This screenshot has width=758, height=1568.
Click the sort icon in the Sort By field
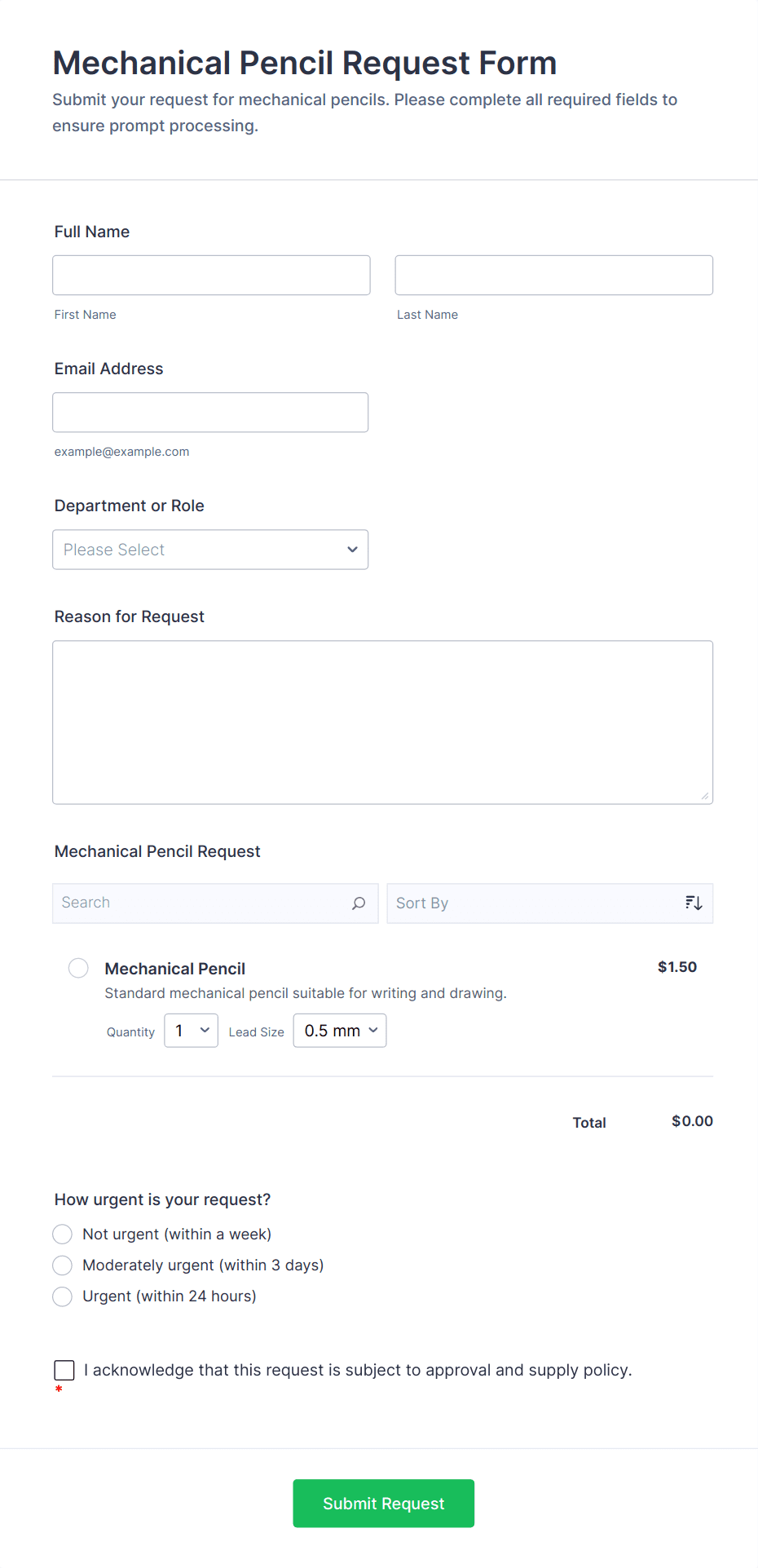[x=693, y=903]
